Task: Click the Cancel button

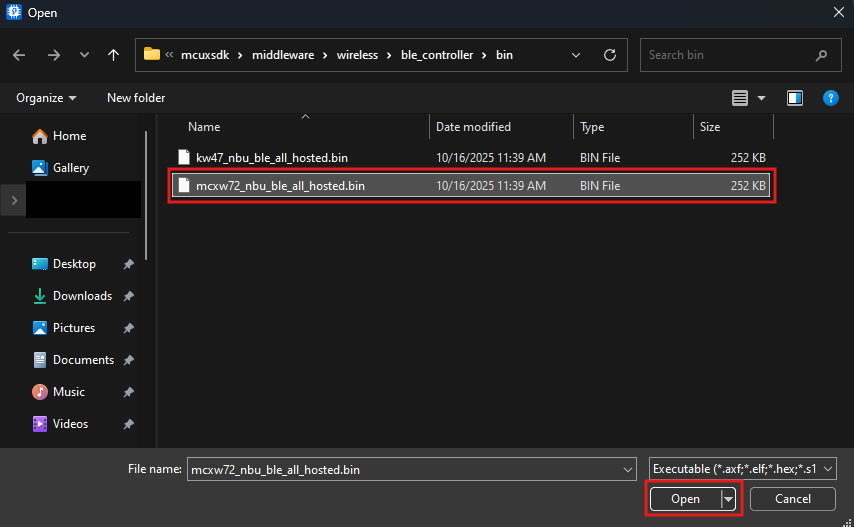Action: (x=793, y=499)
